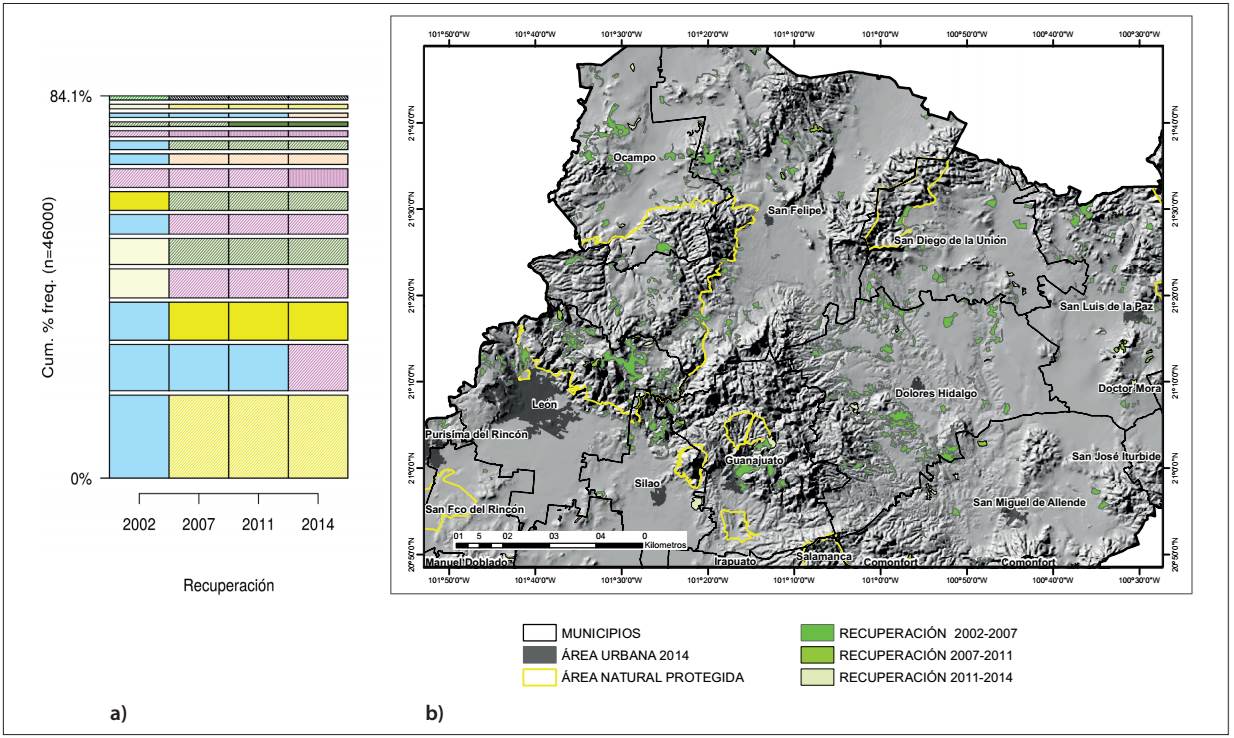Select the RECUPERACIÓN 2011-2014 legend swatch

(x=817, y=677)
